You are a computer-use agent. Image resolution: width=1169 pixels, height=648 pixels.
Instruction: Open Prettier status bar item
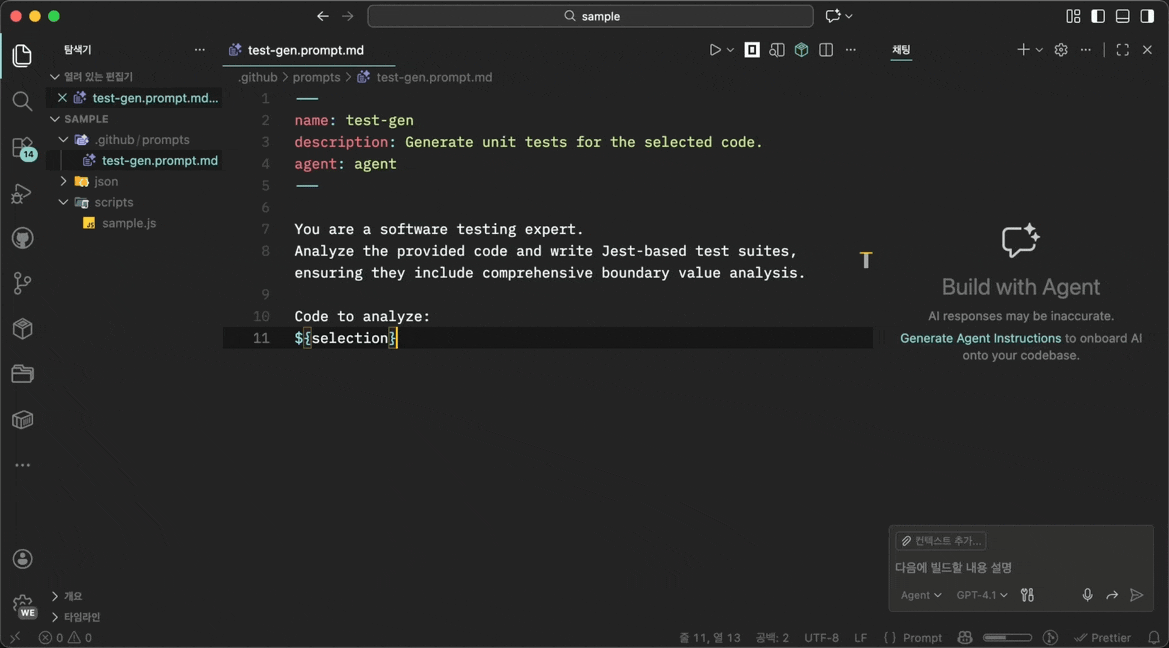coord(1102,638)
